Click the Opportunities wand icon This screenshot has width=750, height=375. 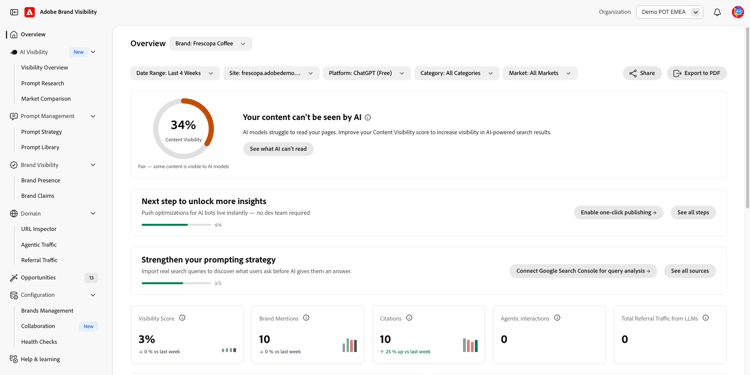[x=14, y=278]
